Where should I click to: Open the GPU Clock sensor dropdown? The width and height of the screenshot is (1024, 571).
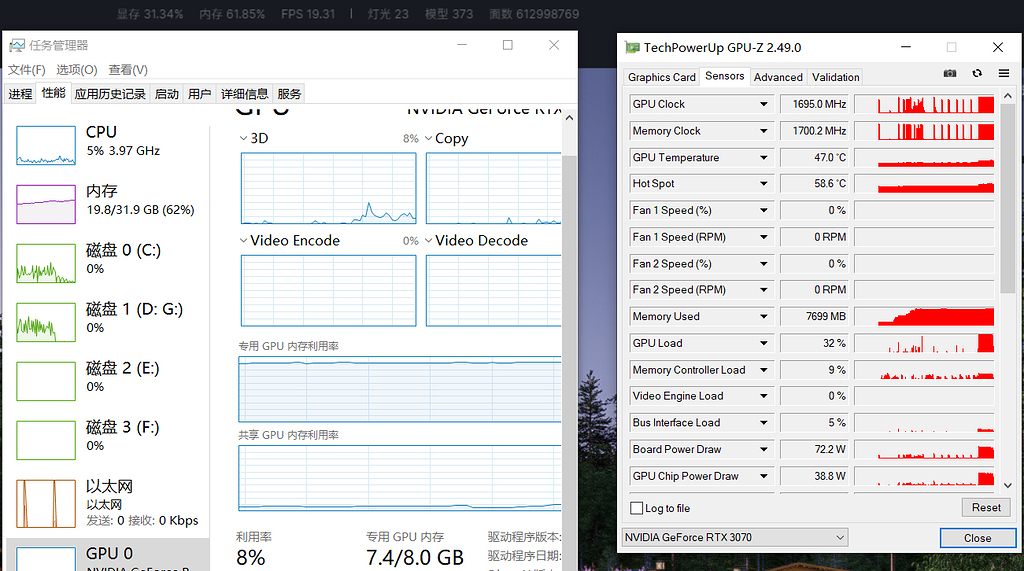coord(763,104)
